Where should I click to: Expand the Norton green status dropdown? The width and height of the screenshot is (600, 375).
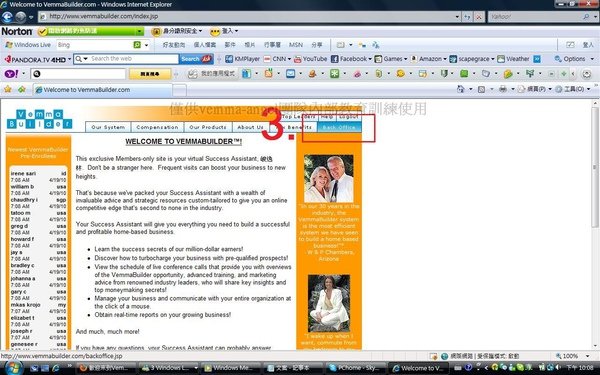(140, 31)
